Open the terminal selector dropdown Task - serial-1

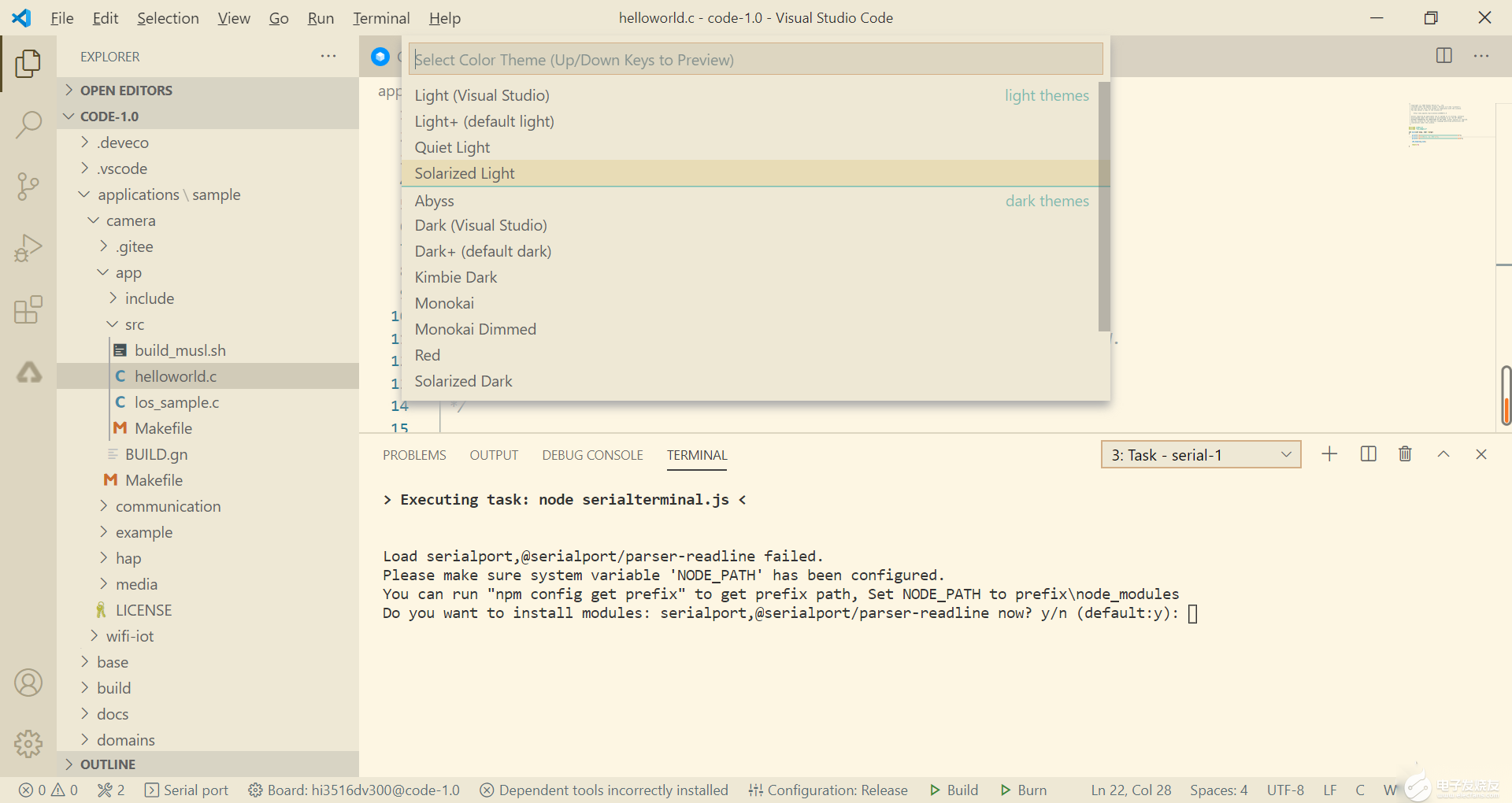(1201, 454)
